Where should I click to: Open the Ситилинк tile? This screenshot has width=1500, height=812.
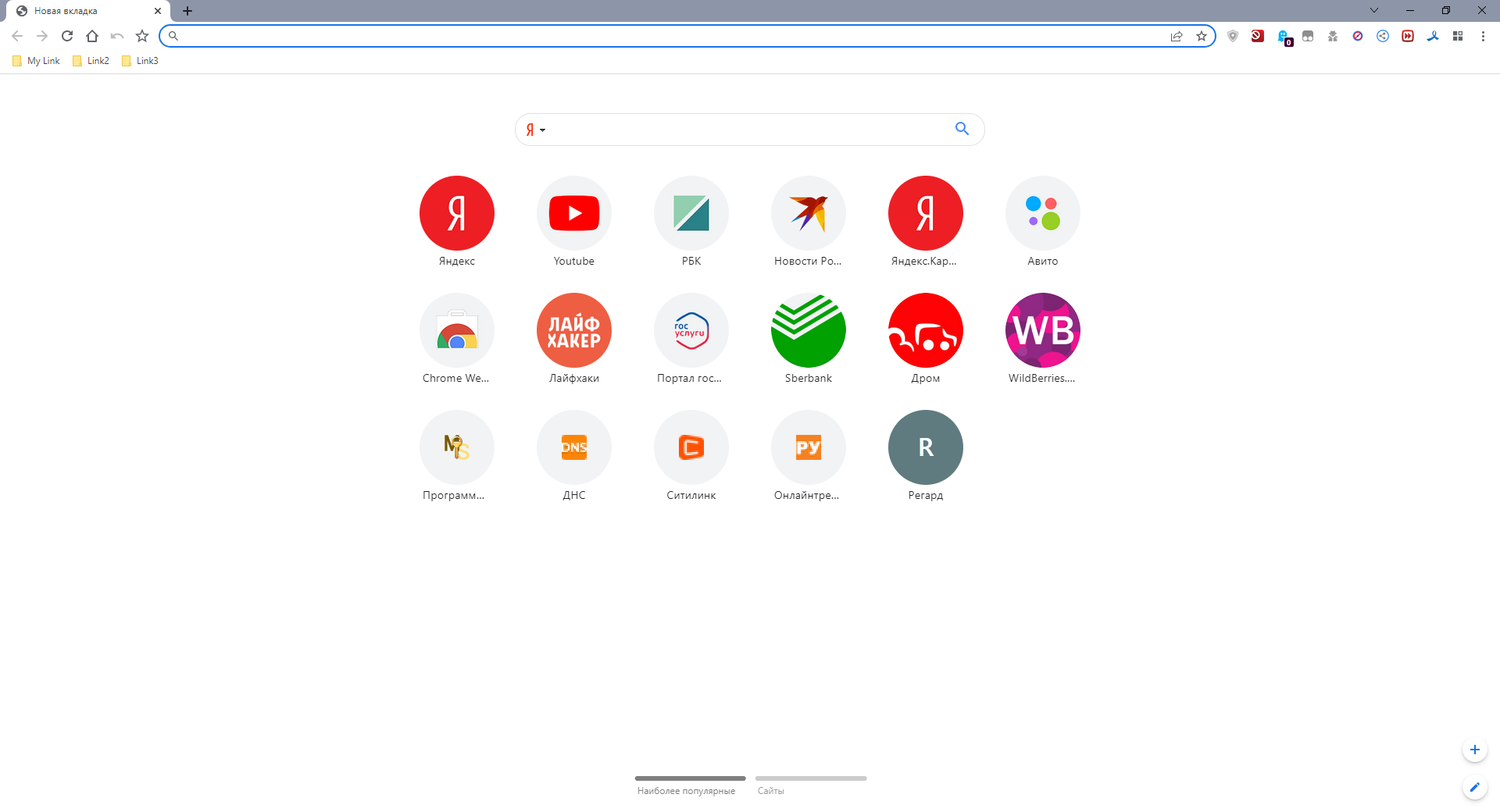point(691,447)
